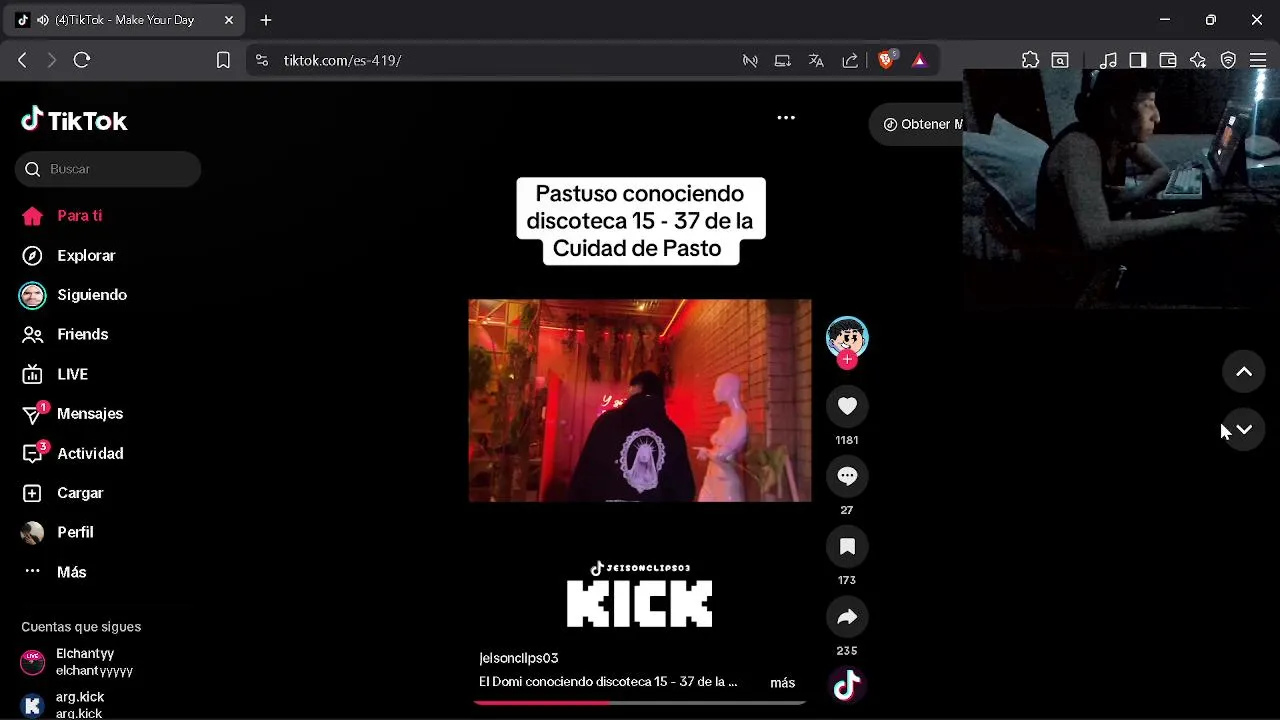Open browser share page icon
Image resolution: width=1280 pixels, height=720 pixels.
[850, 60]
